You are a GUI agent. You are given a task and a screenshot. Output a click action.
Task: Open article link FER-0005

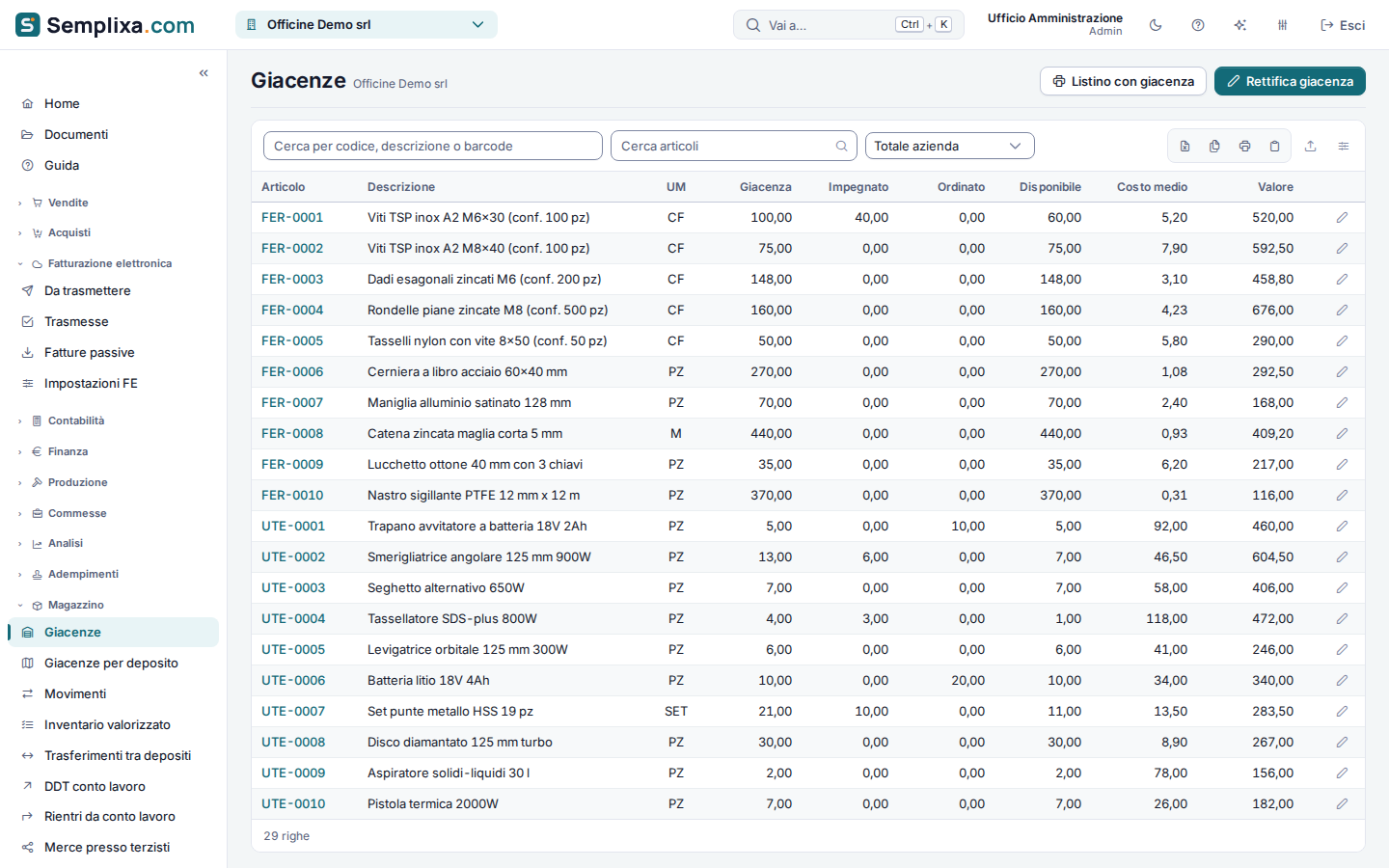pyautogui.click(x=292, y=341)
